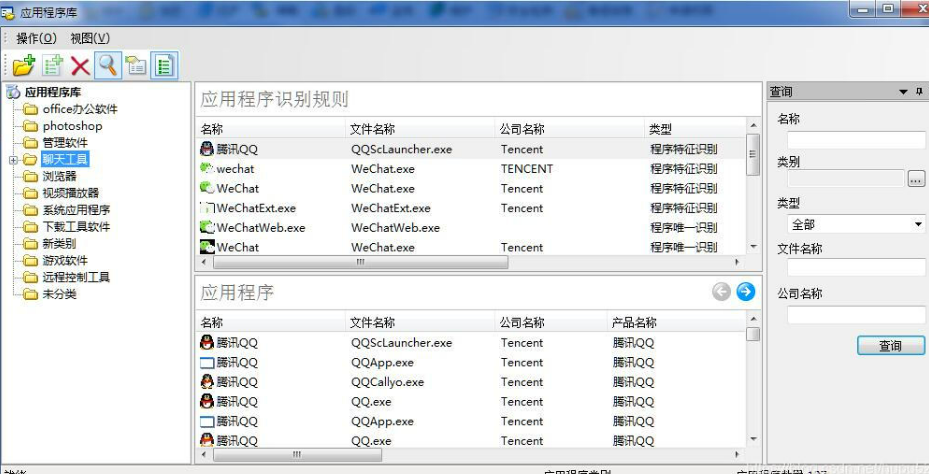This screenshot has width=929, height=474.
Task: Select the 远程控制工具 category
Action: 76,277
